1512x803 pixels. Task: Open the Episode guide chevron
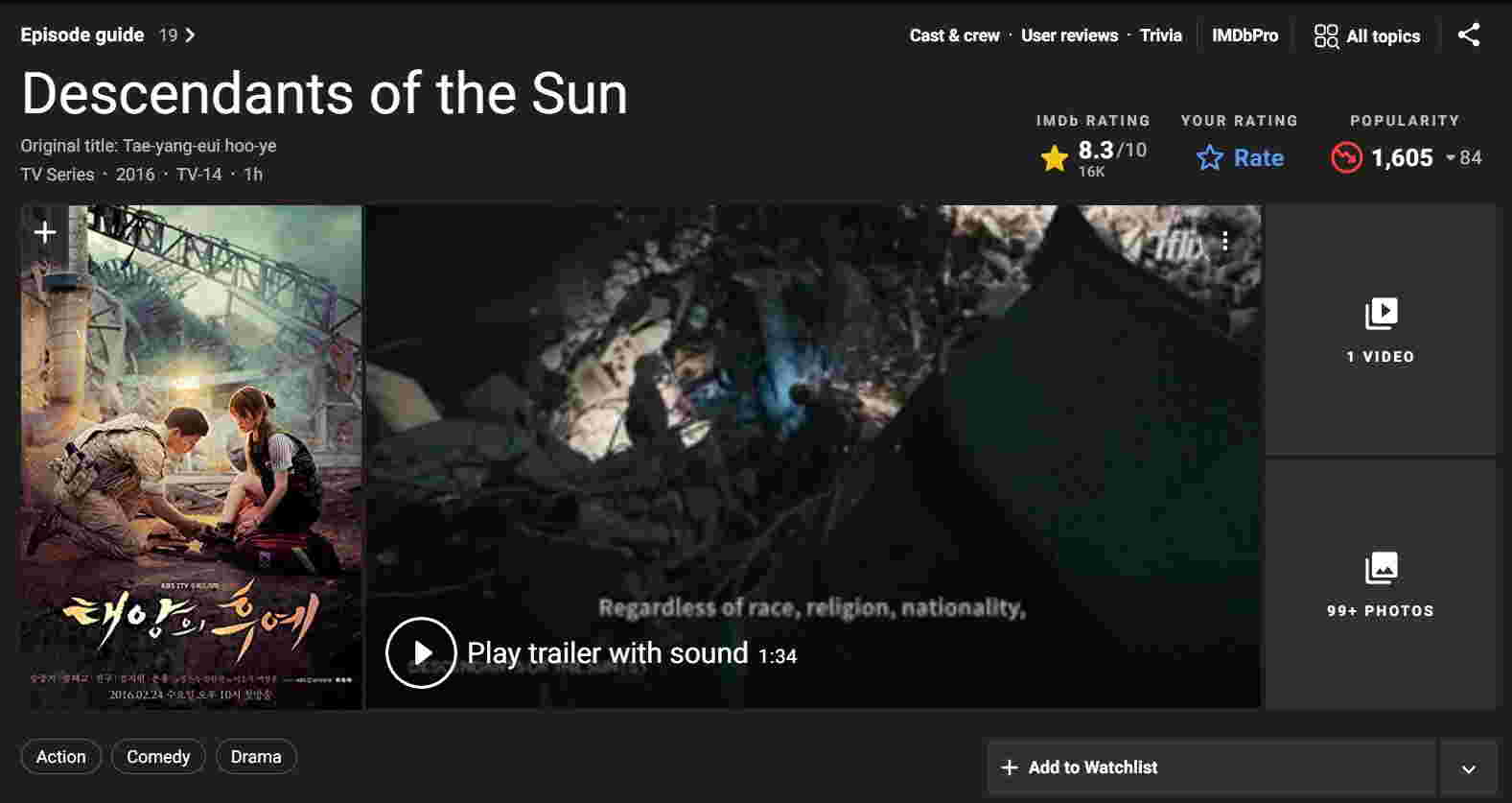pyautogui.click(x=190, y=35)
